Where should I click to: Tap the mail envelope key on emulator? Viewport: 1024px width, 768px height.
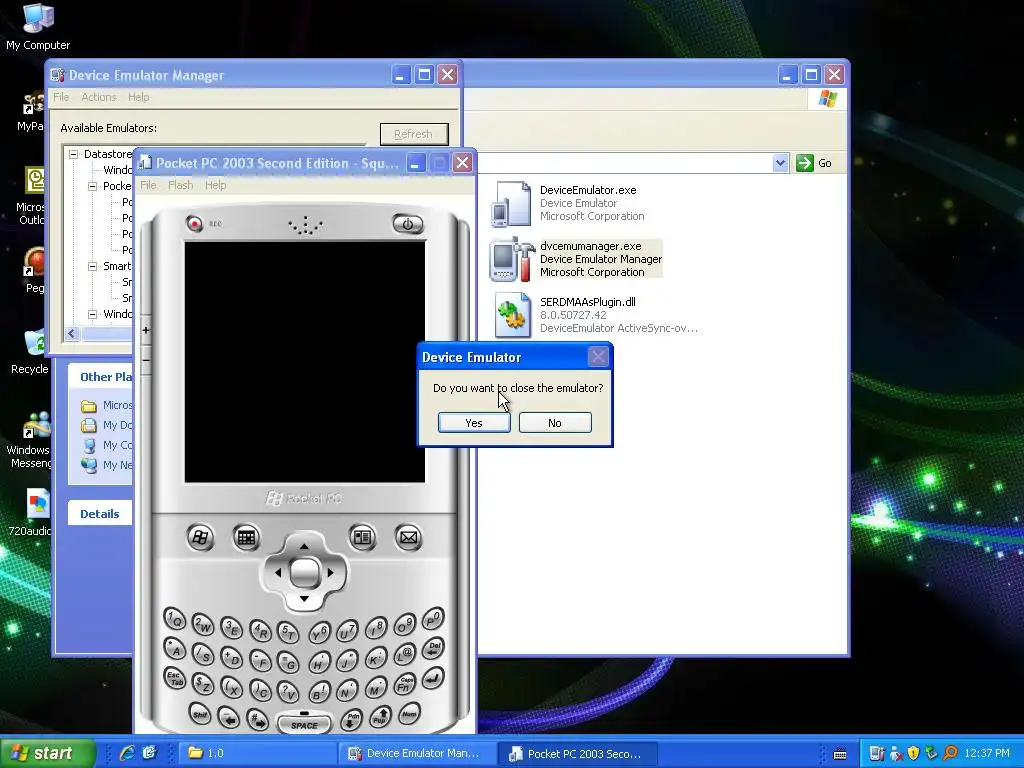408,537
